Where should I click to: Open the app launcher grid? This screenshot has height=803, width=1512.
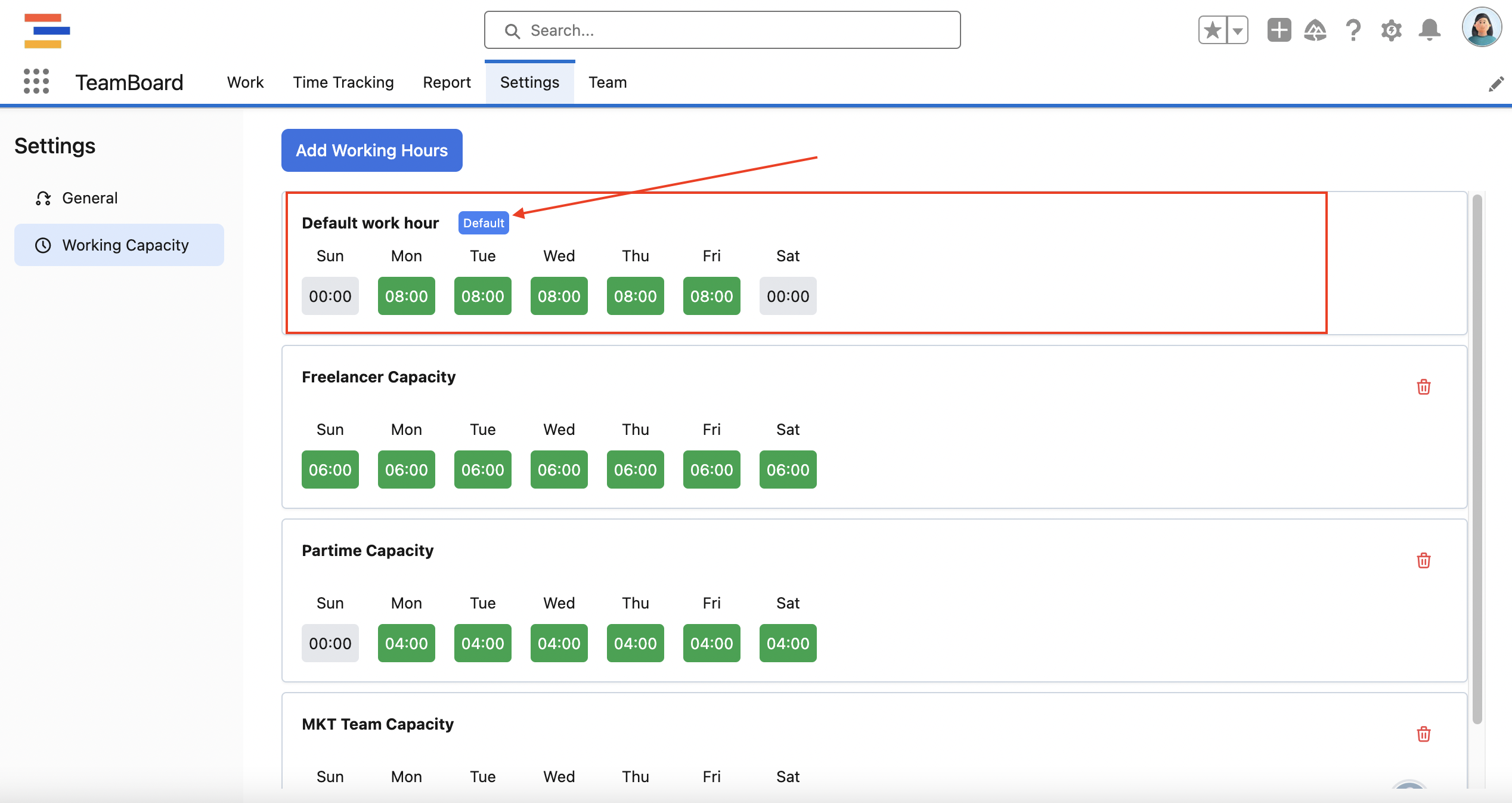(36, 81)
